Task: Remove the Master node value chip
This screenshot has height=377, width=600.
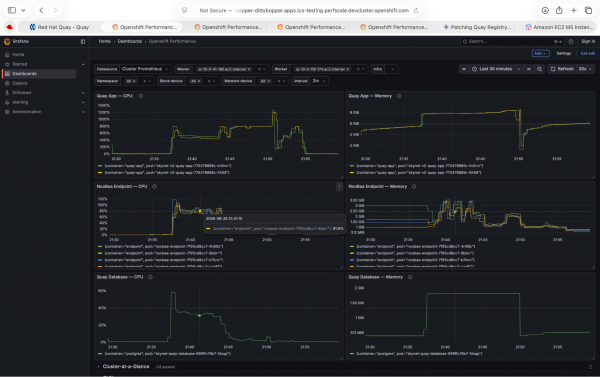Action: [x=249, y=69]
